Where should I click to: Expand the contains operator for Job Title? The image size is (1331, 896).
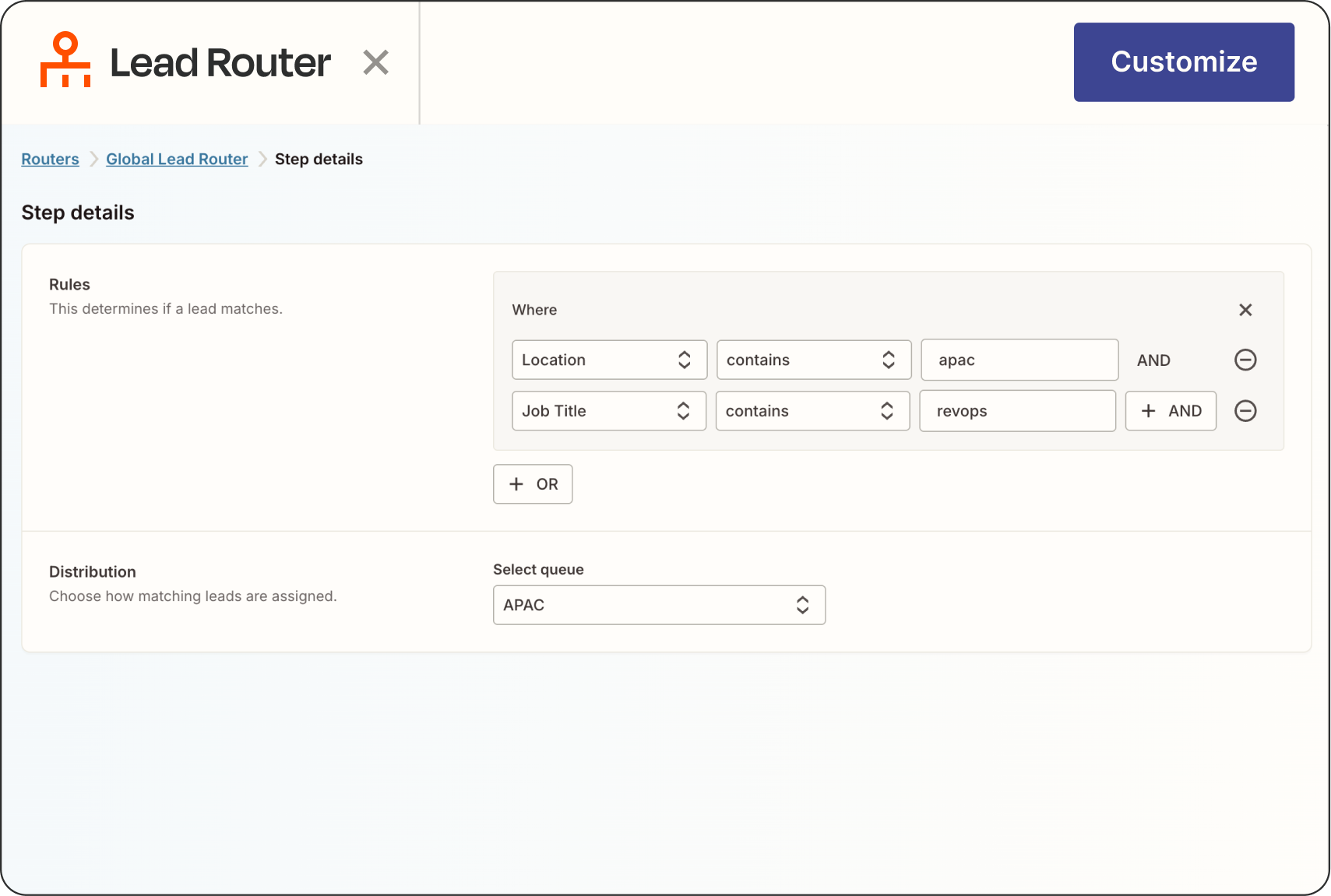coord(812,411)
